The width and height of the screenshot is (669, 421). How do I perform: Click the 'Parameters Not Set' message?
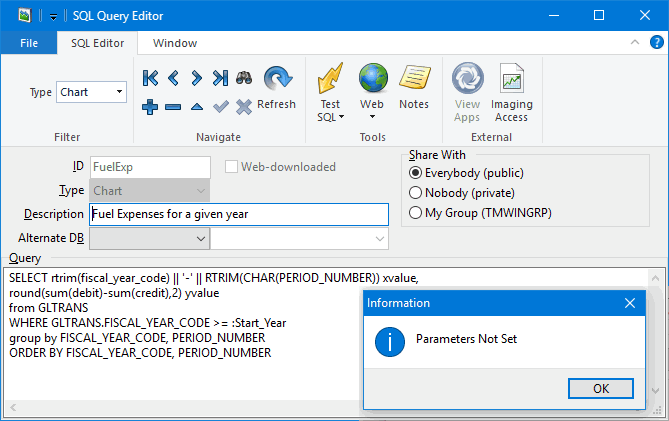tap(466, 339)
